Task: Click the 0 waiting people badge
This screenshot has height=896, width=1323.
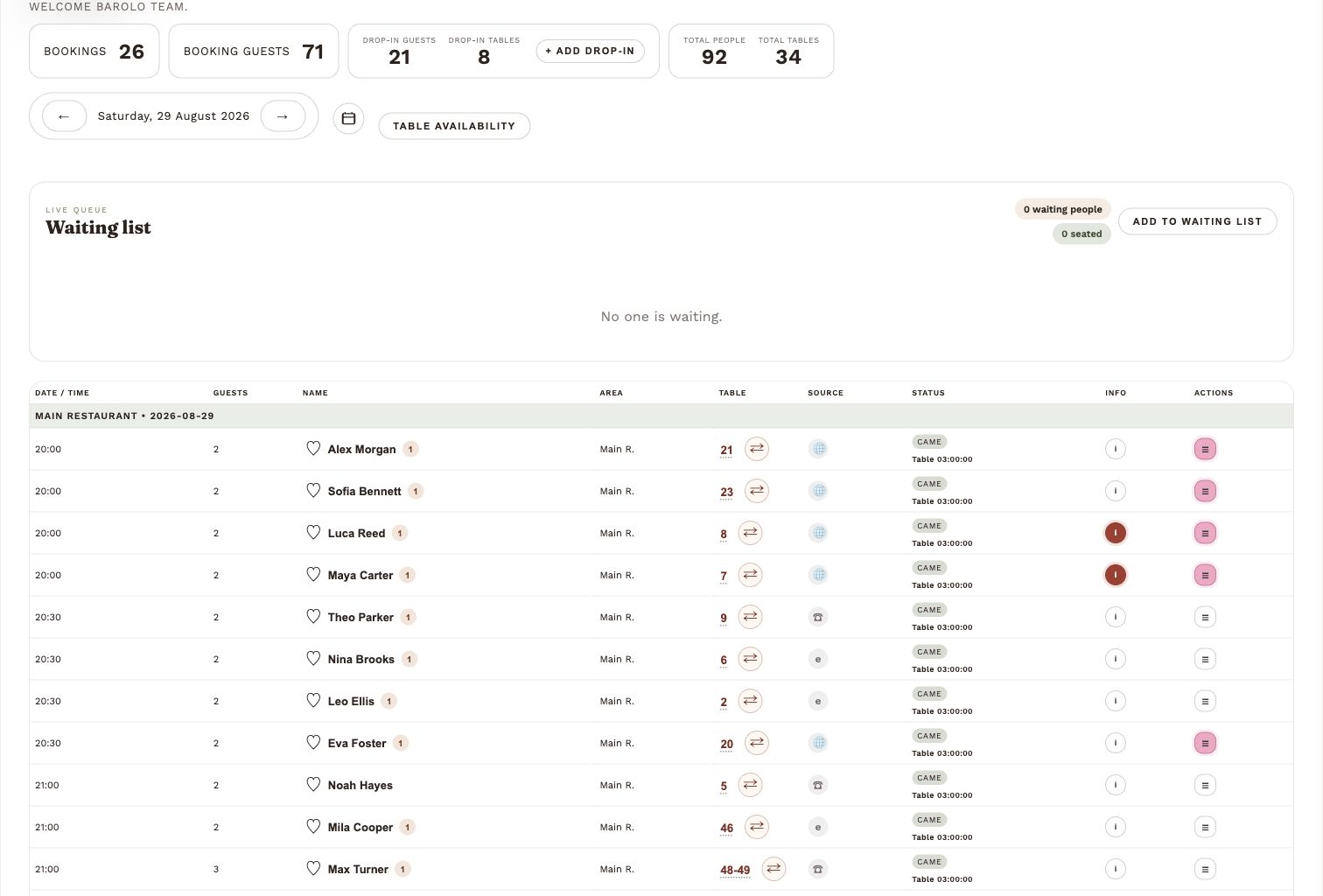Action: coord(1063,209)
